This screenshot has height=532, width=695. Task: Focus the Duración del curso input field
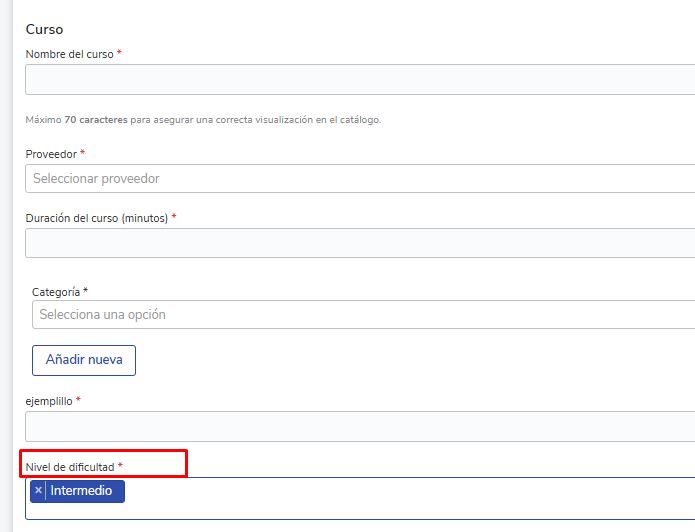click(360, 243)
